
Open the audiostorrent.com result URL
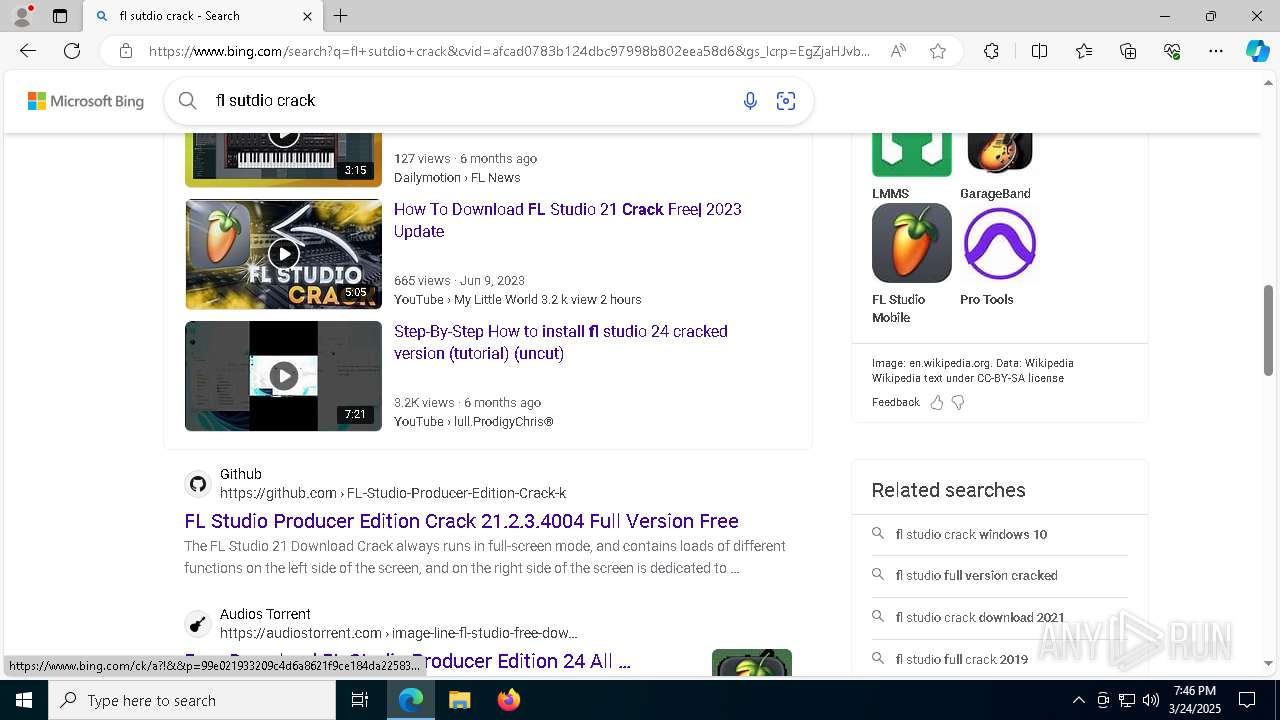point(399,633)
